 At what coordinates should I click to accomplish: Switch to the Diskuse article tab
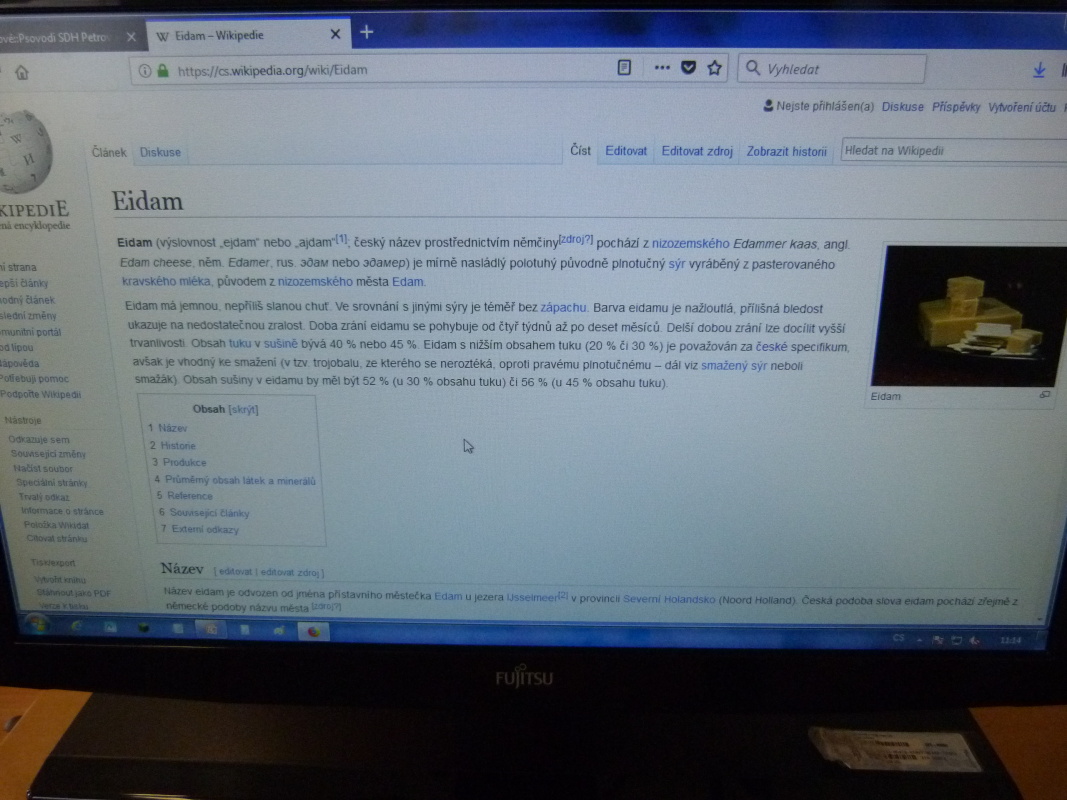pyautogui.click(x=160, y=153)
